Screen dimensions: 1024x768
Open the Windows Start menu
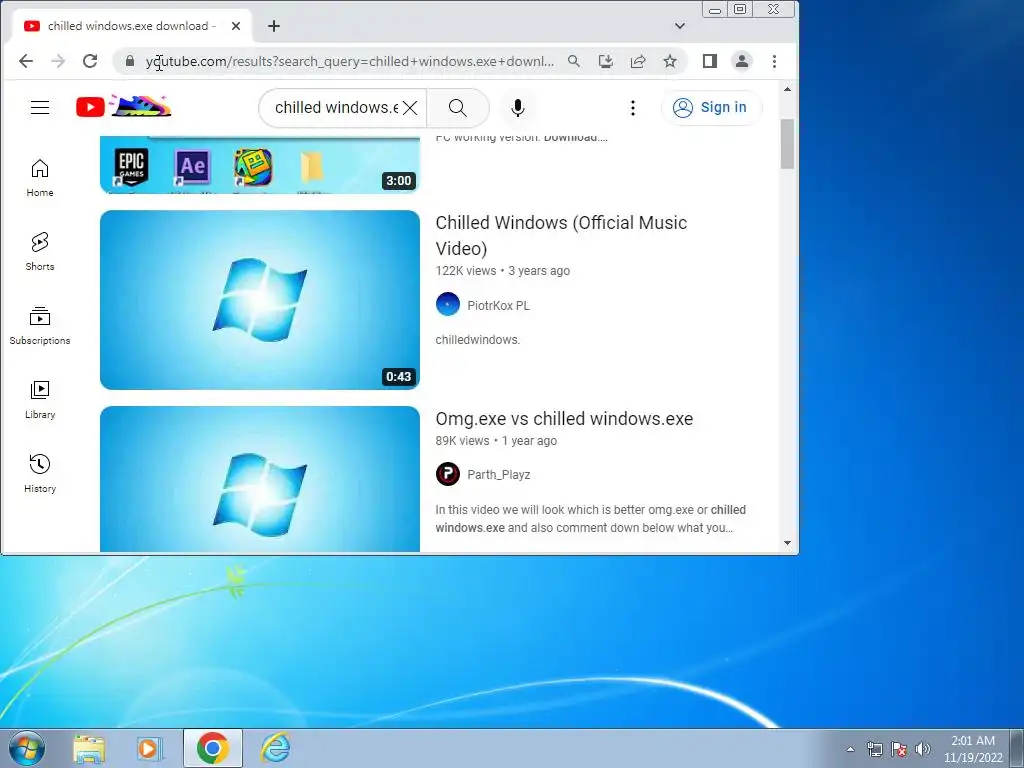(x=27, y=748)
